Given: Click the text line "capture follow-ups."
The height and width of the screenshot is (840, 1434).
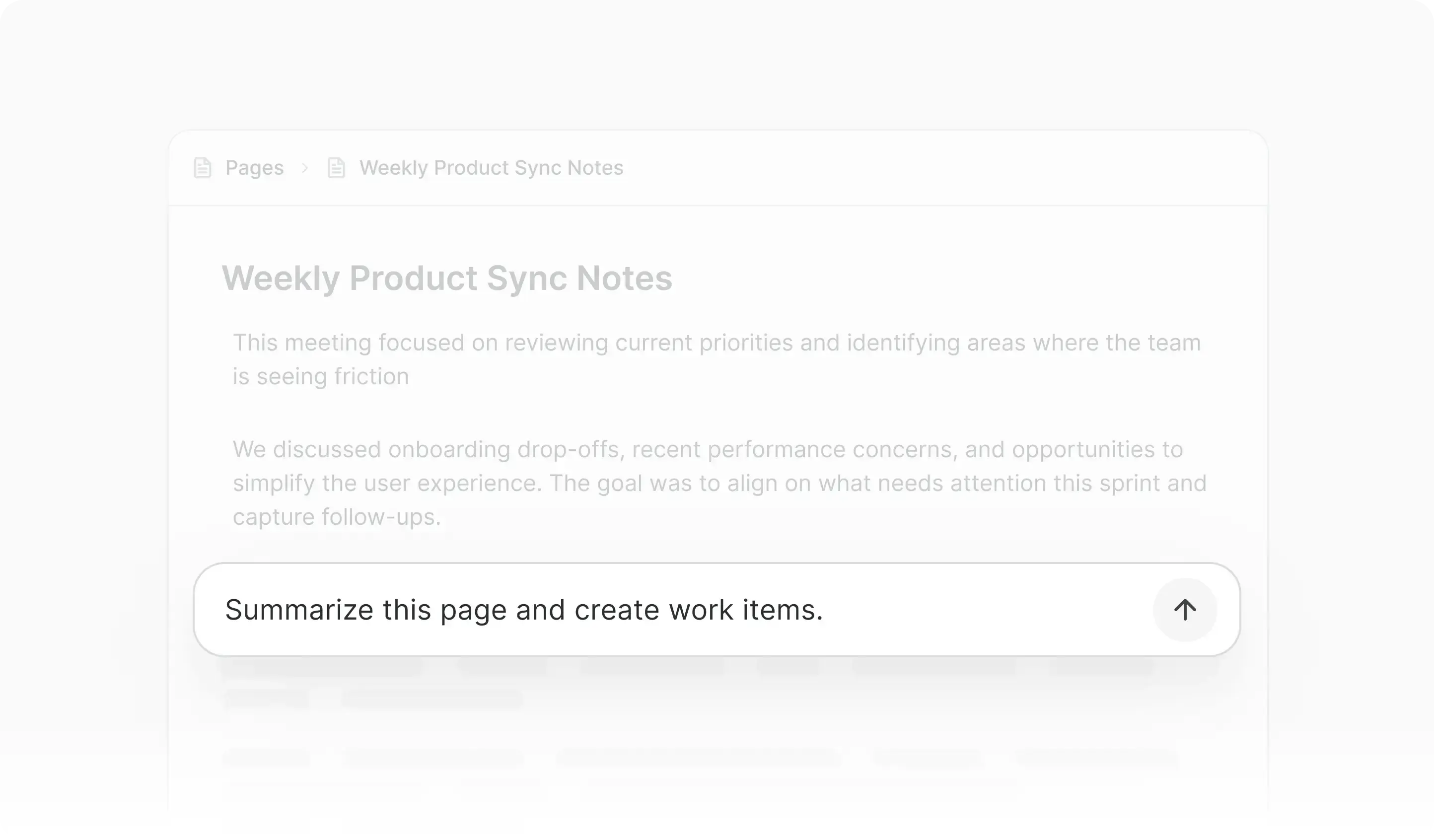Looking at the screenshot, I should (336, 517).
